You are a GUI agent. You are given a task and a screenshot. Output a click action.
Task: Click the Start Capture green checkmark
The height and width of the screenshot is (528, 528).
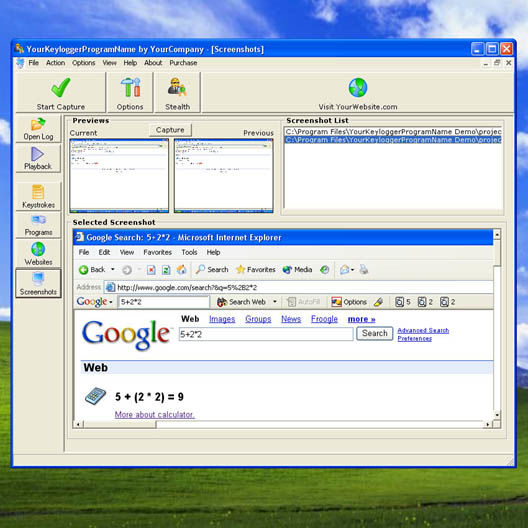coord(61,88)
